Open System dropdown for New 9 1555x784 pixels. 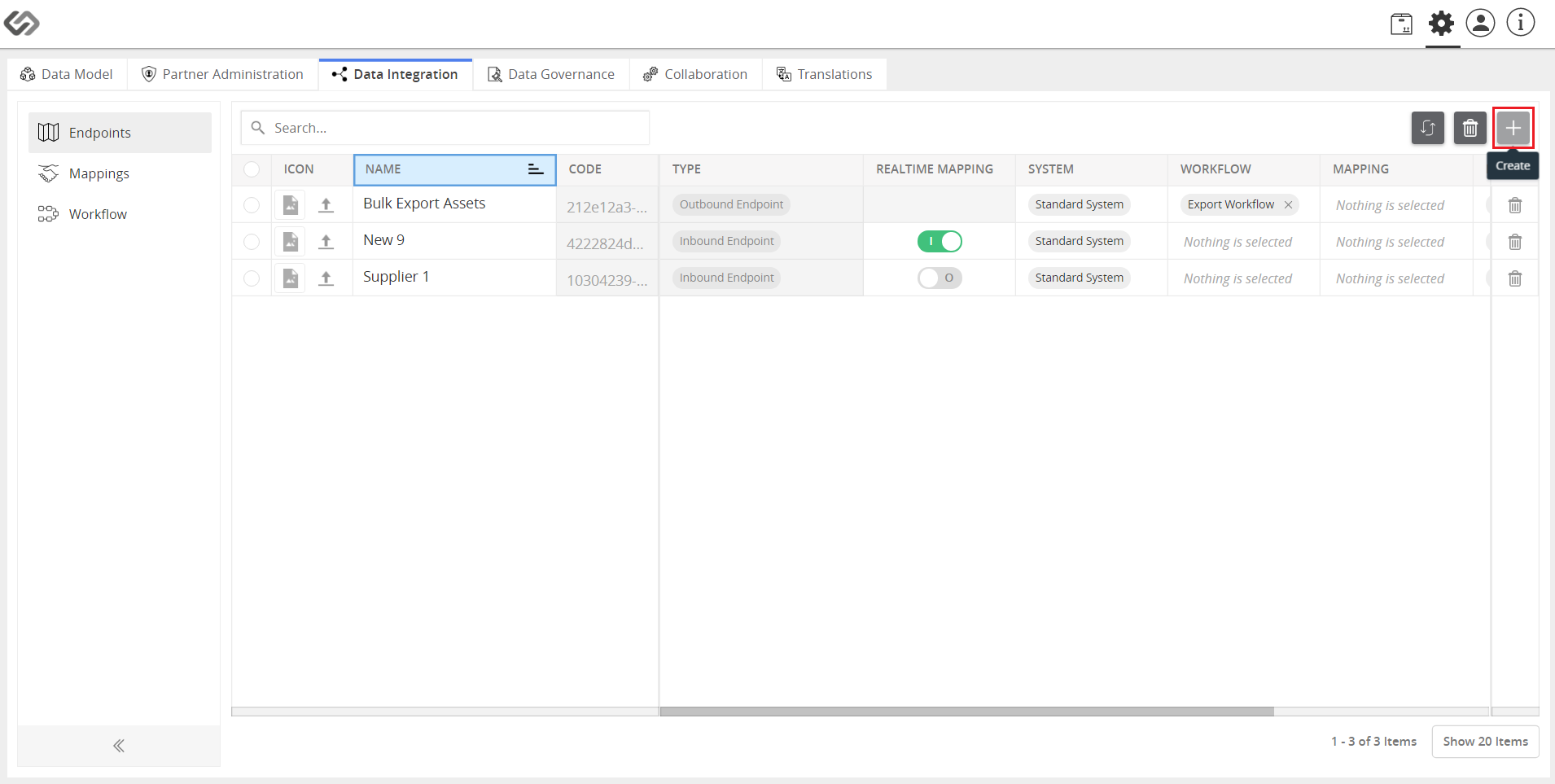[1091, 242]
